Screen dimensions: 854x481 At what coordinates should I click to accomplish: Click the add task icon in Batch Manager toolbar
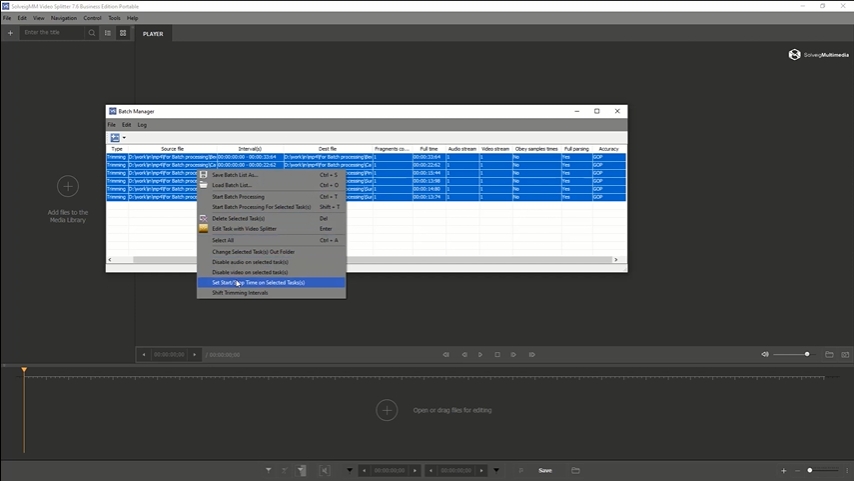point(115,138)
